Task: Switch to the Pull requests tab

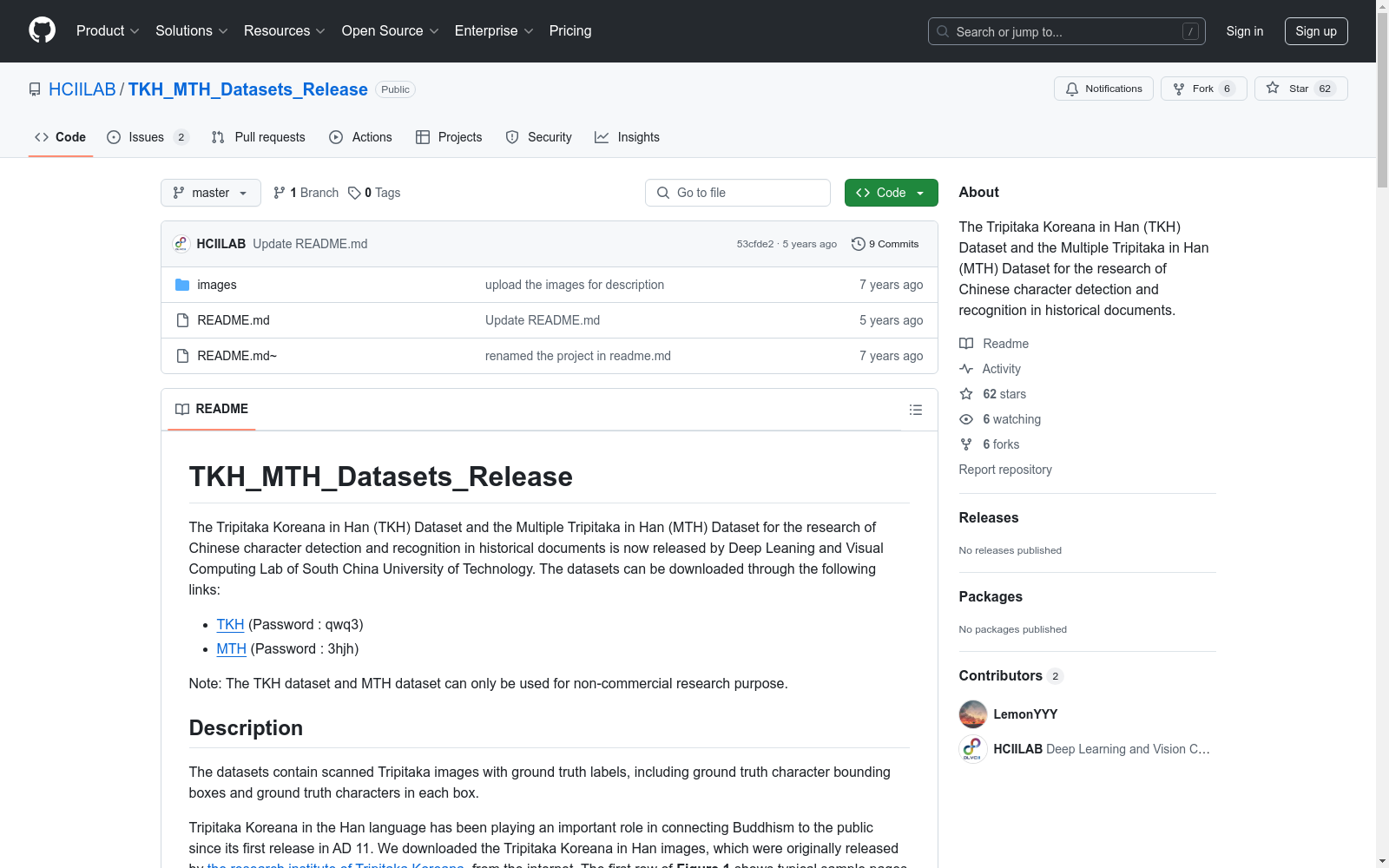Action: (x=259, y=137)
